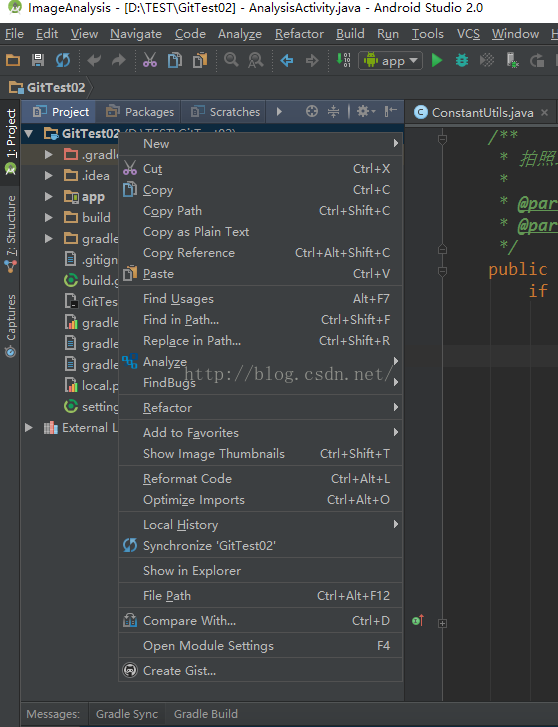The width and height of the screenshot is (558, 727).
Task: Collapse the GitTest02 root tree node
Action: 29,134
